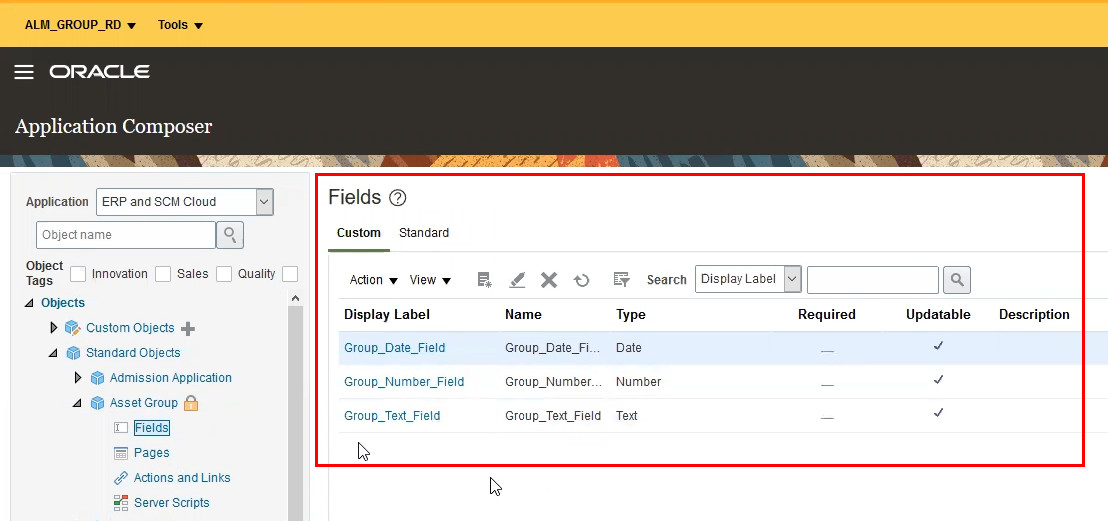Viewport: 1108px width, 521px height.
Task: Click the Admission Application object link
Action: pos(170,378)
